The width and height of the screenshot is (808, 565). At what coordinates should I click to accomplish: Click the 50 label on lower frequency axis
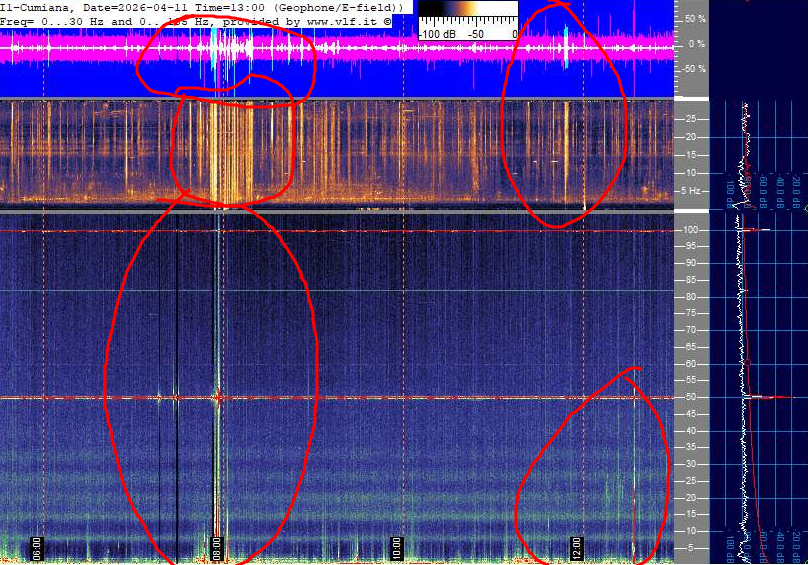click(690, 397)
